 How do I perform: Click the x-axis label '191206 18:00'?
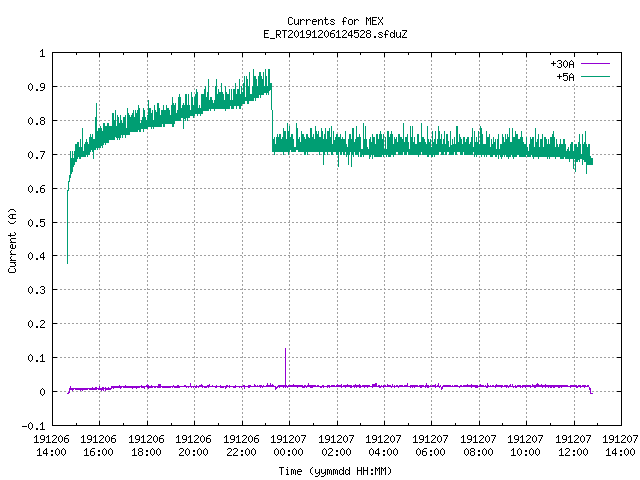146,445
